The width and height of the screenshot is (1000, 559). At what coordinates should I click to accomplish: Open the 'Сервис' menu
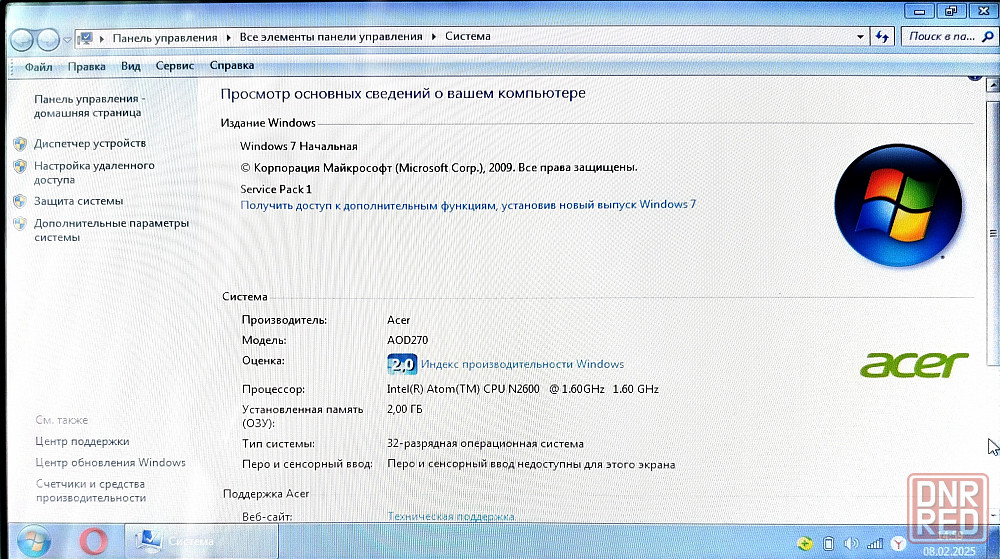(x=175, y=66)
